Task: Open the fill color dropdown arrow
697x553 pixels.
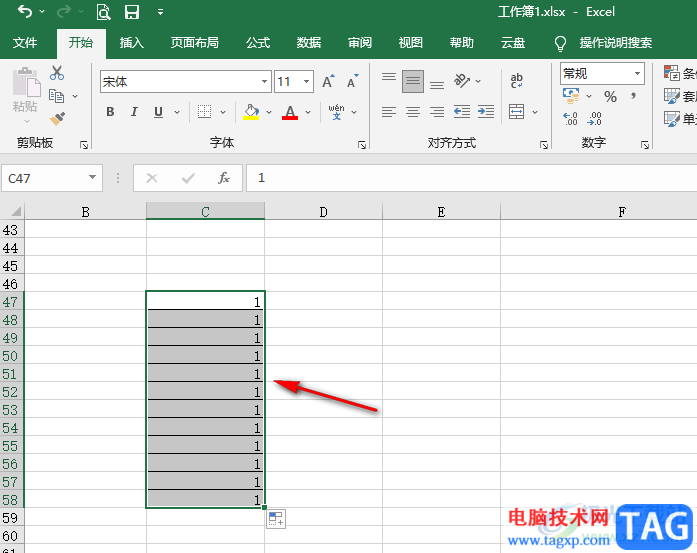Action: (x=269, y=112)
